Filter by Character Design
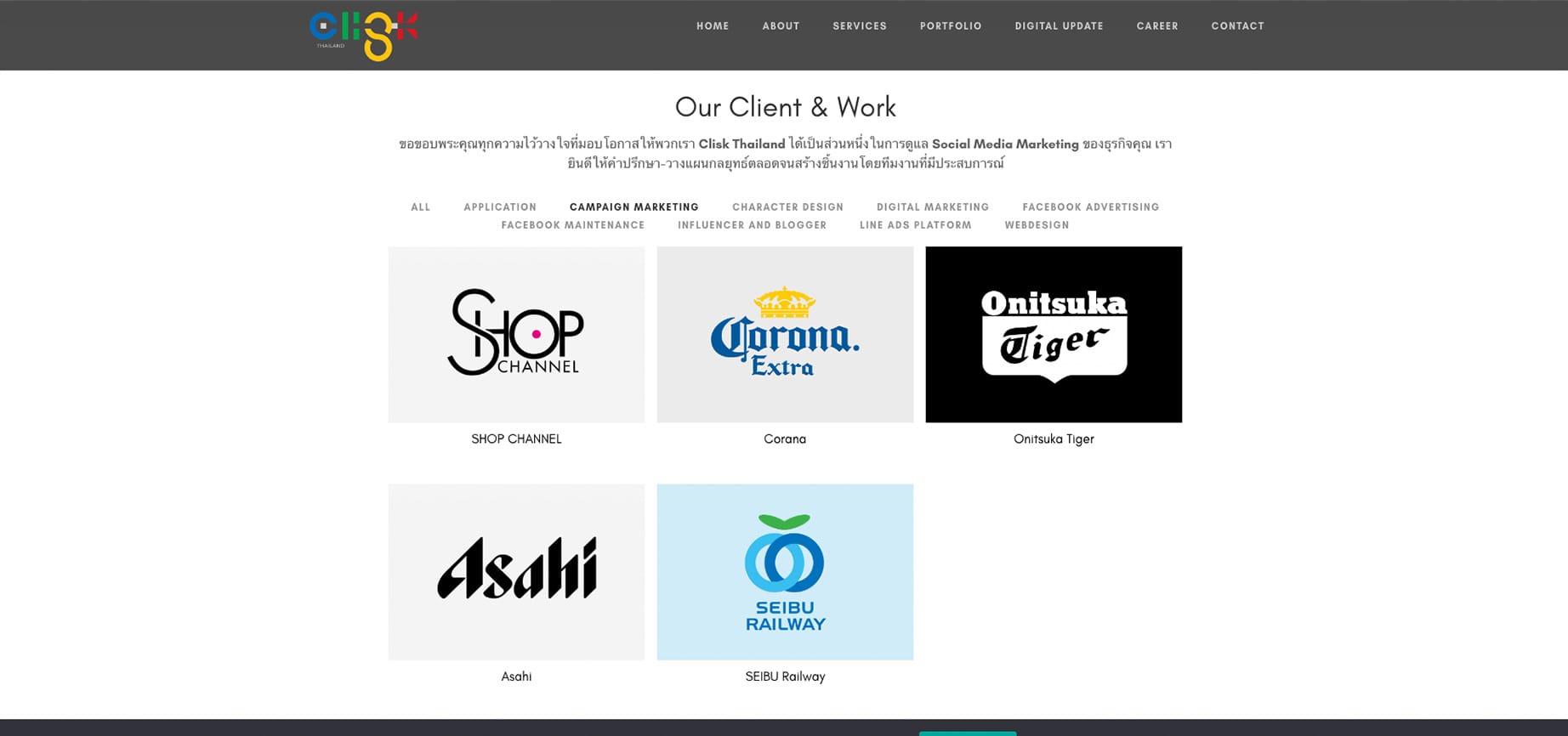This screenshot has width=1568, height=736. click(x=787, y=207)
